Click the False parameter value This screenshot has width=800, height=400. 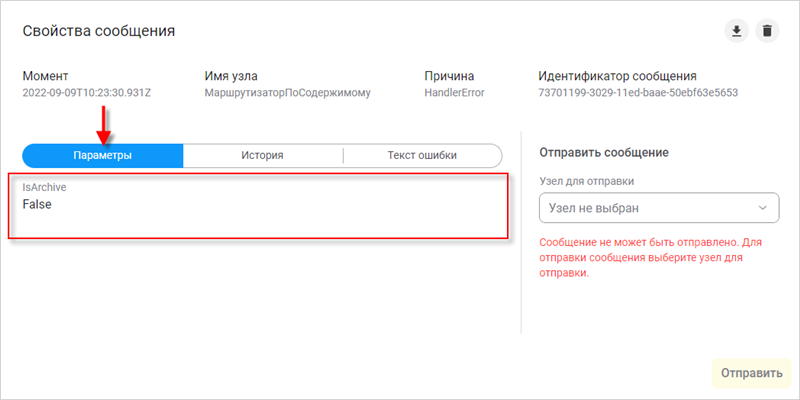point(37,204)
